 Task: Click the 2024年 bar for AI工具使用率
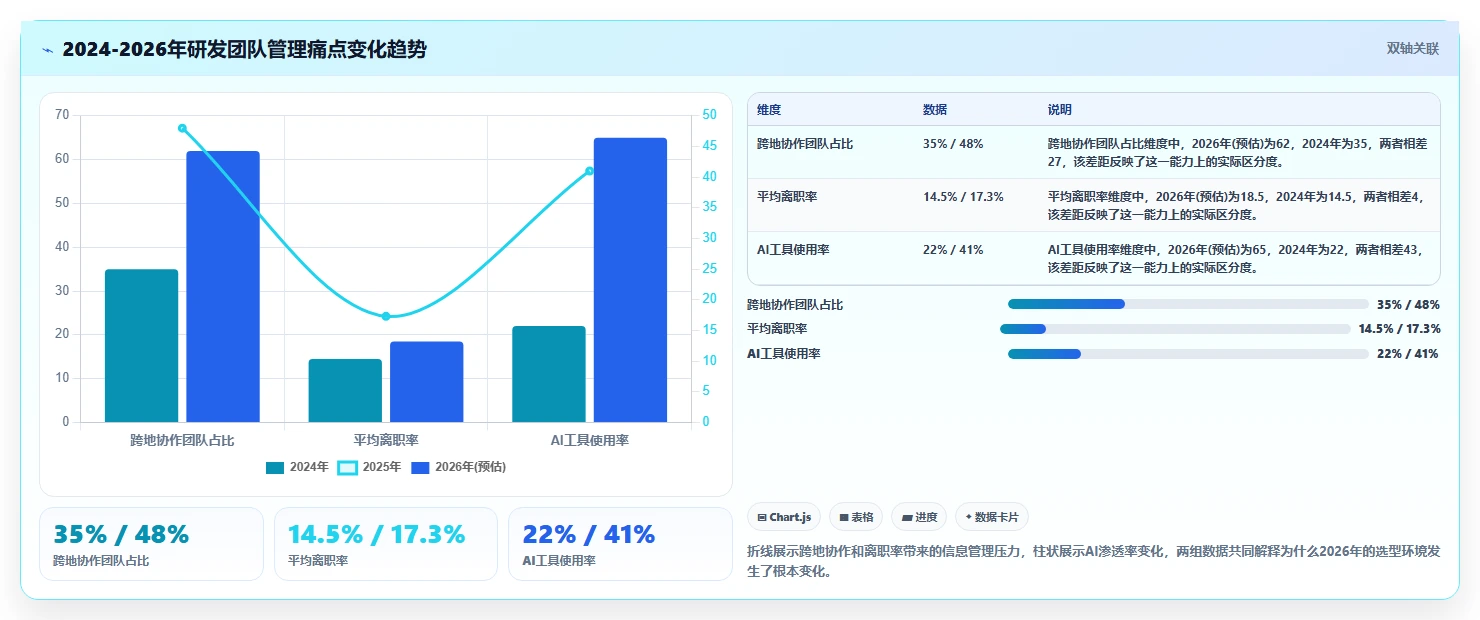click(x=549, y=374)
